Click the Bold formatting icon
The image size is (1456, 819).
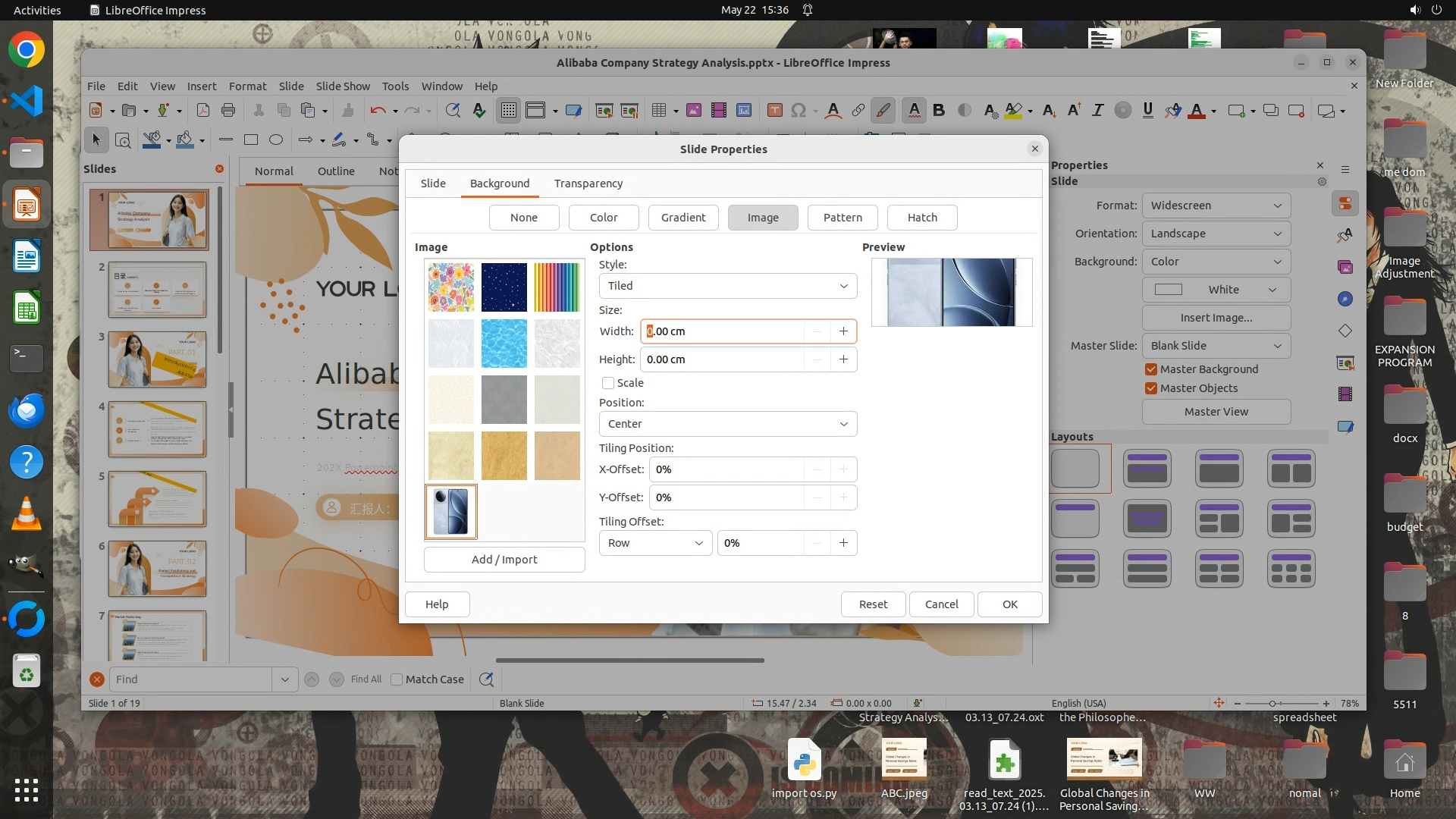tap(939, 111)
